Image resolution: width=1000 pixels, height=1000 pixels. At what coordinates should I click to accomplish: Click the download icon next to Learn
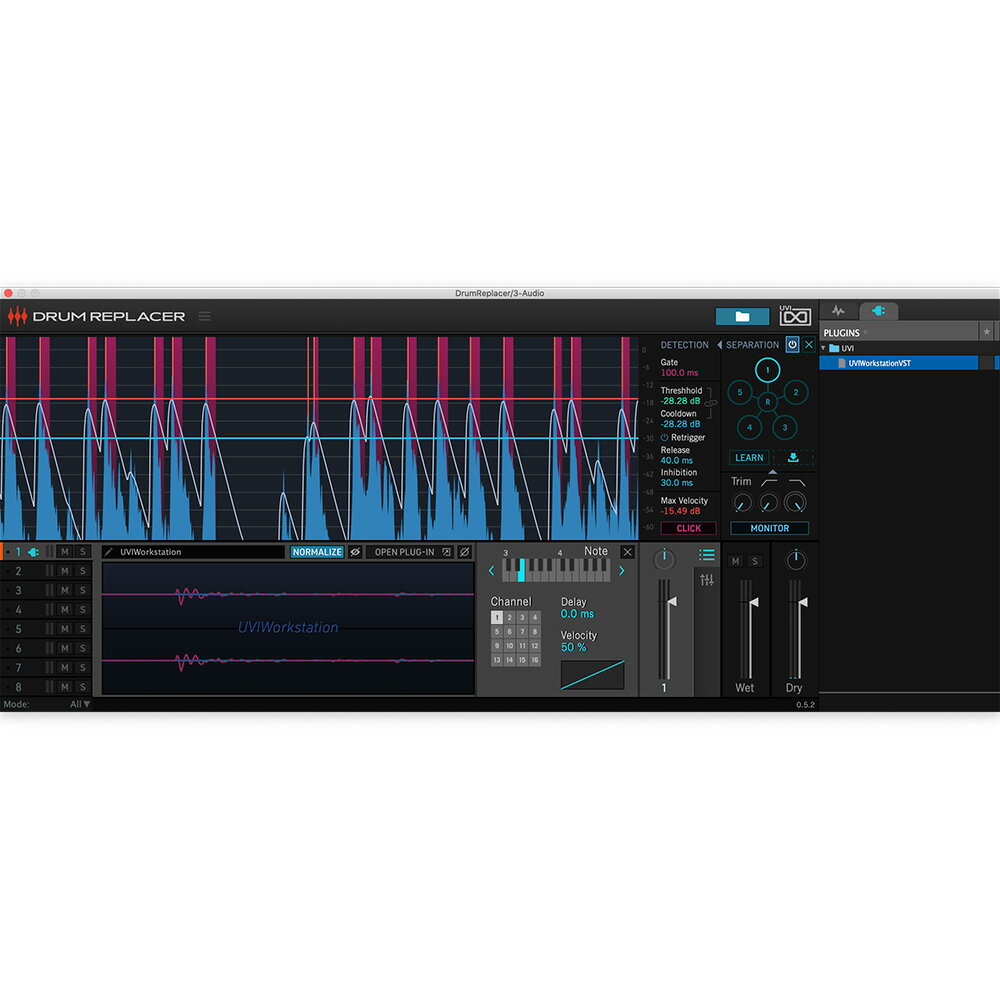(792, 457)
